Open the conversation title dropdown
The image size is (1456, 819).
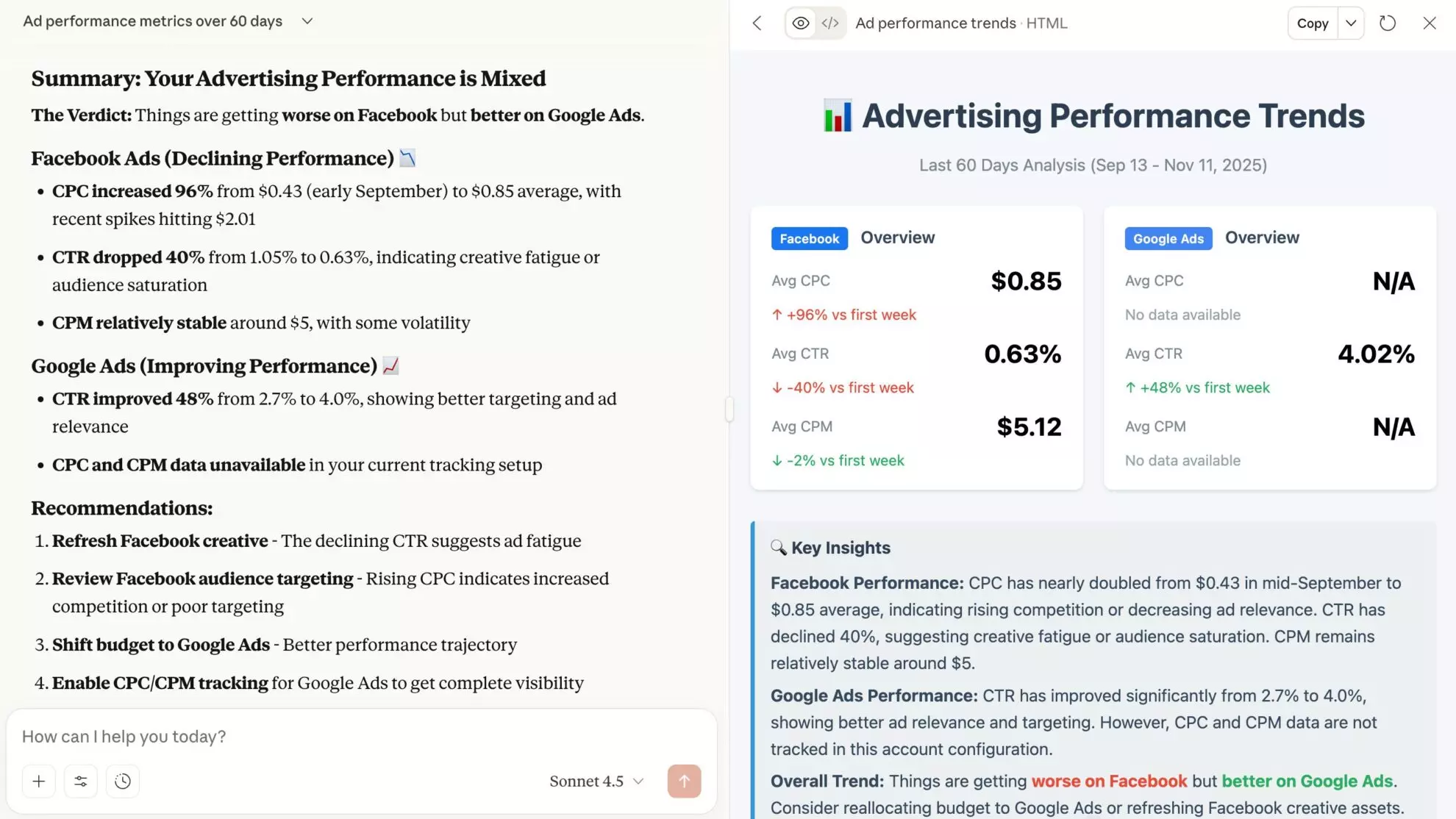coord(307,21)
